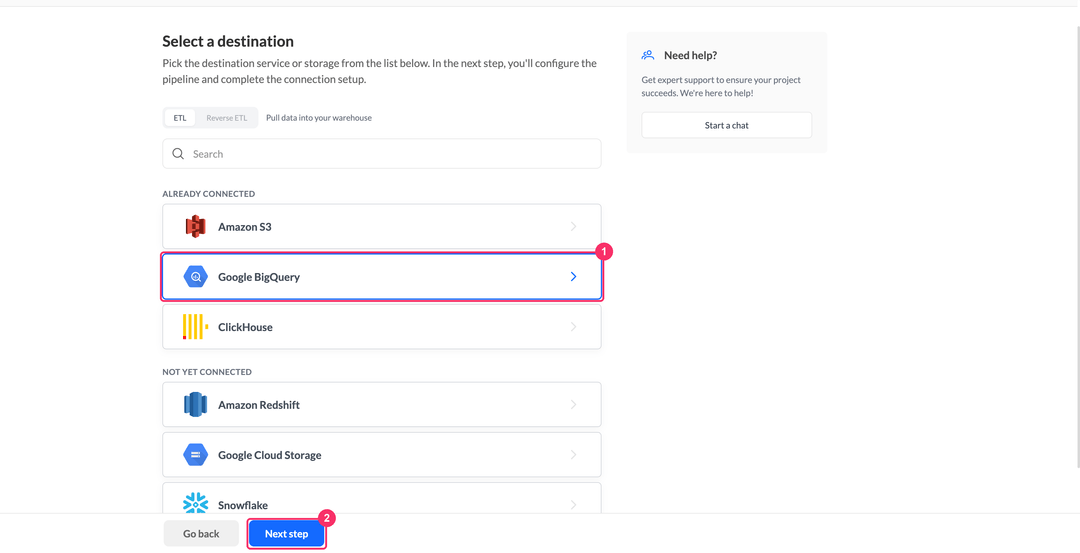Click the Amazon Redshift logo icon
The height and width of the screenshot is (553, 1080).
click(196, 404)
